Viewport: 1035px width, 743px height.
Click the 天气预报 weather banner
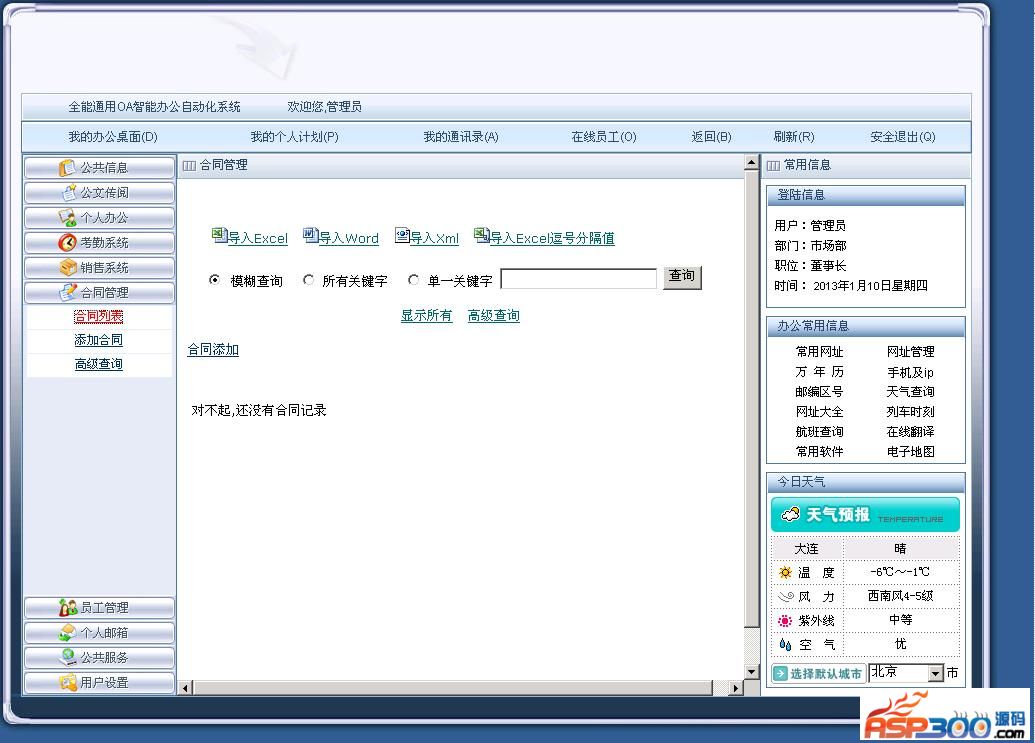(x=865, y=515)
